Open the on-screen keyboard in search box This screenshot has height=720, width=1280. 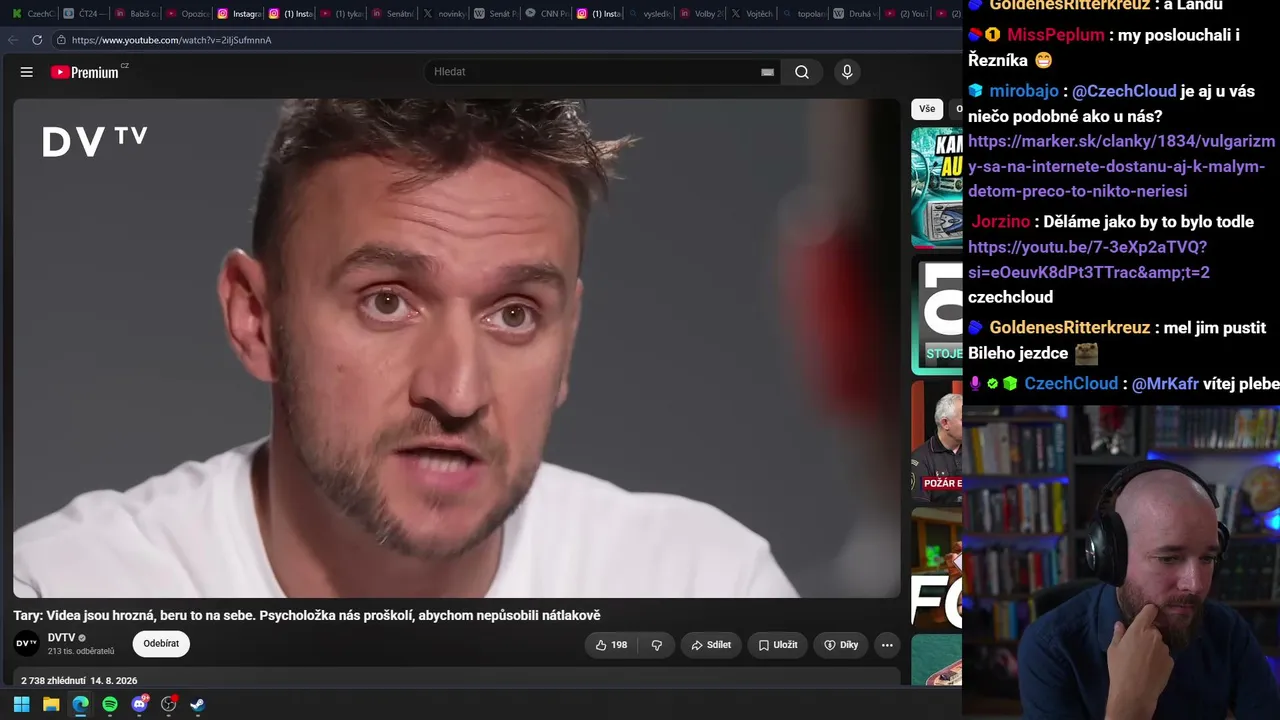[767, 72]
